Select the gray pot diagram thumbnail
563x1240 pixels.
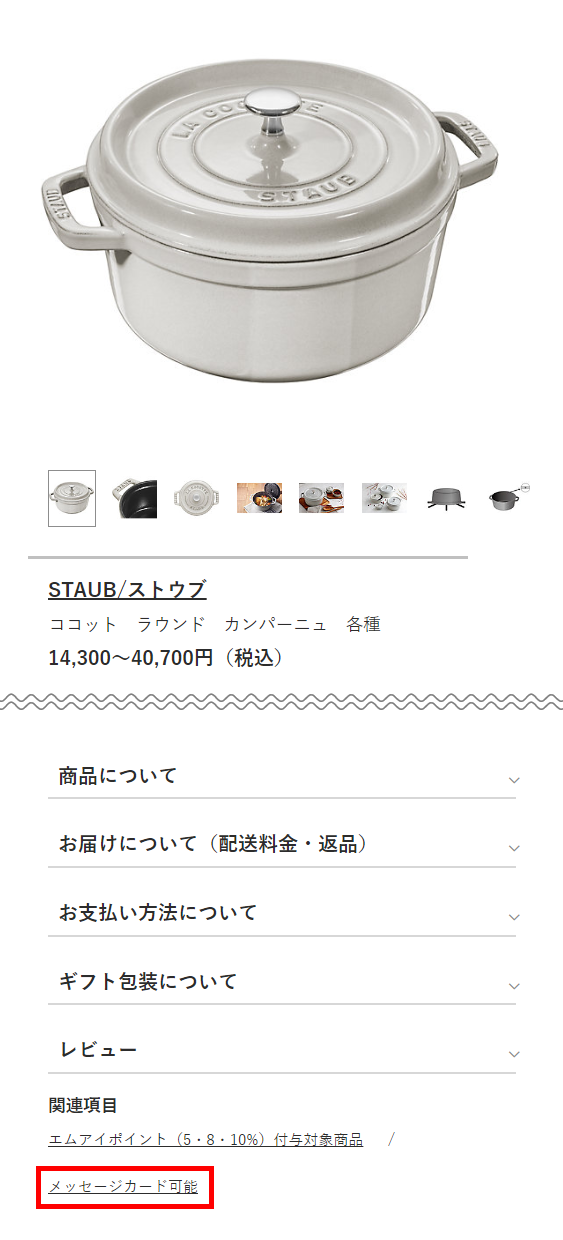tap(446, 498)
